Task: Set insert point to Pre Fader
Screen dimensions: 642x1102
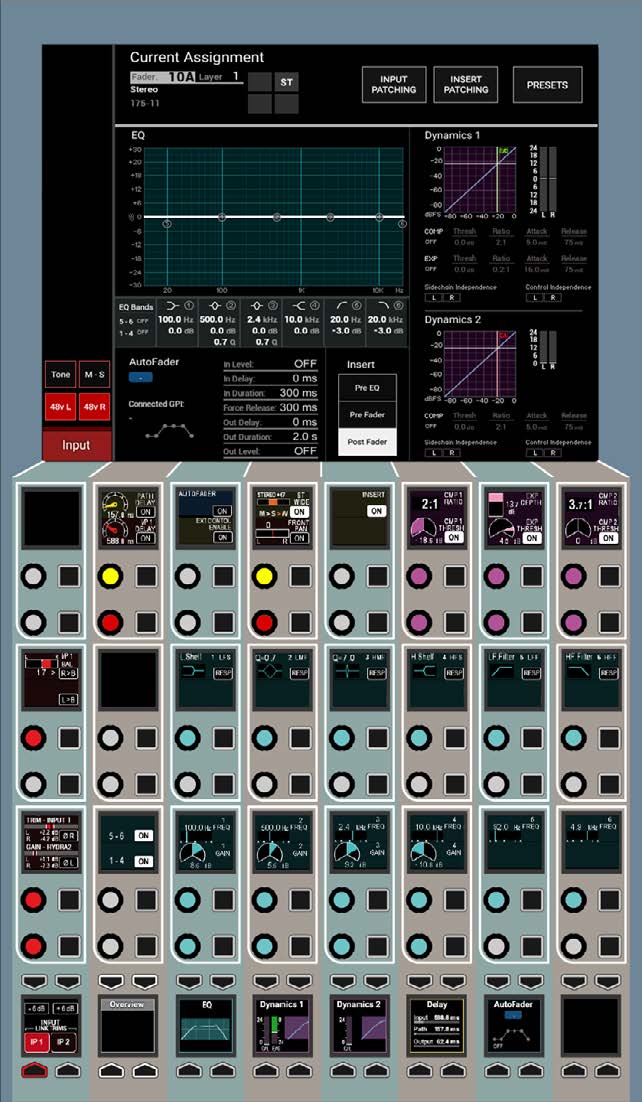Action: (367, 415)
